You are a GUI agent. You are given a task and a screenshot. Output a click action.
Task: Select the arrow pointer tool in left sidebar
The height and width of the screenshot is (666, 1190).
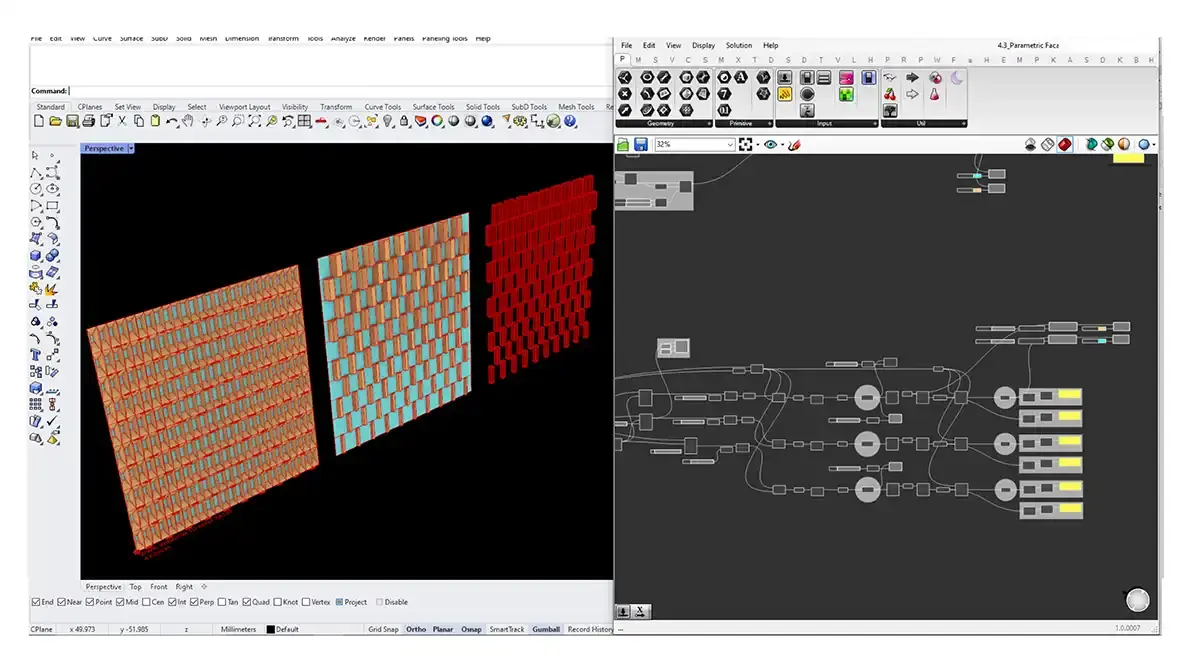[x=35, y=156]
